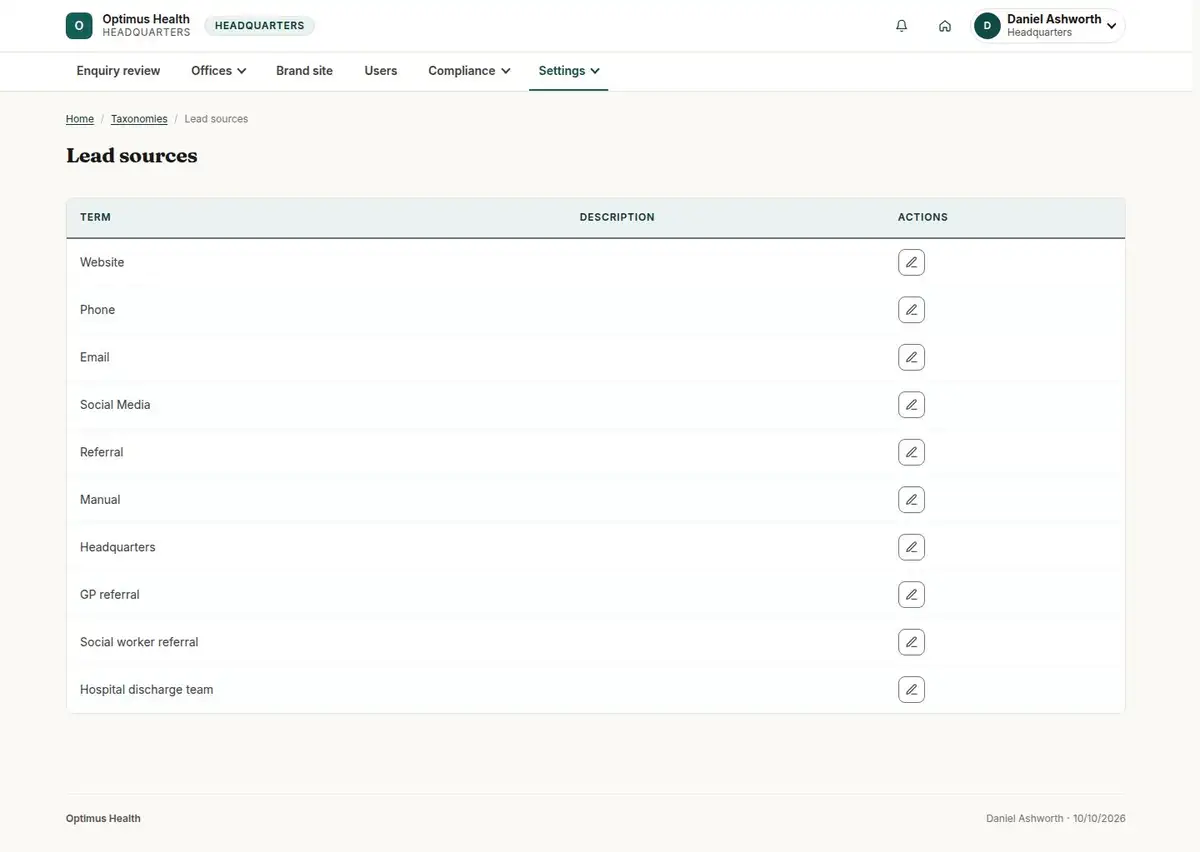Image resolution: width=1200 pixels, height=852 pixels.
Task: Edit the Hospital discharge team lead source
Action: tap(911, 690)
